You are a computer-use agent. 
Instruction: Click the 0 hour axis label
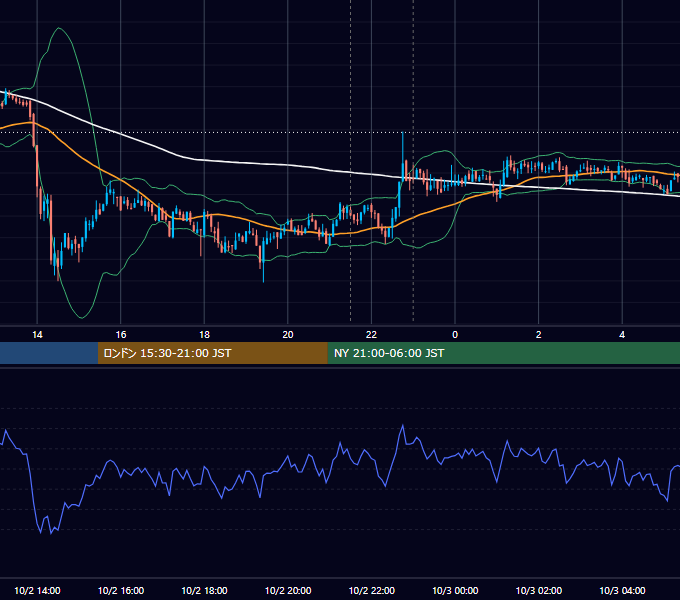(455, 335)
